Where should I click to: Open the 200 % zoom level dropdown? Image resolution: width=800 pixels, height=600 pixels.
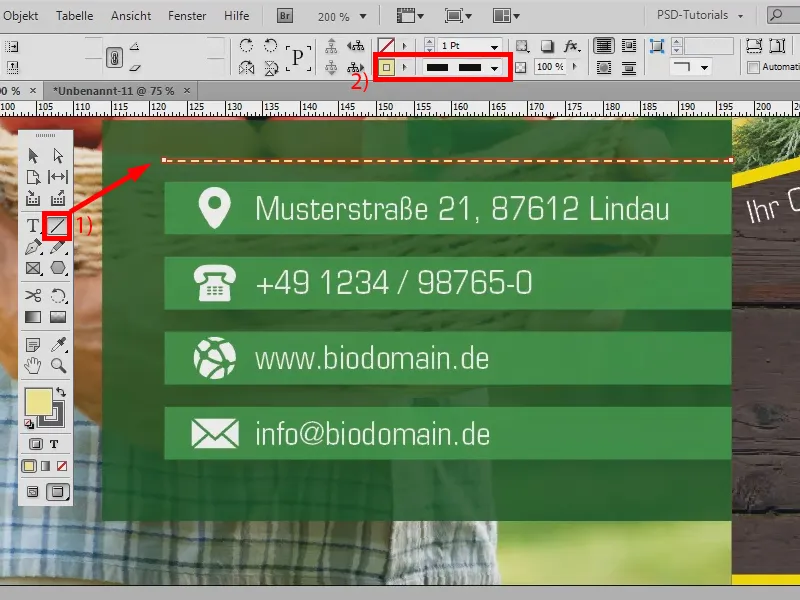pos(363,16)
